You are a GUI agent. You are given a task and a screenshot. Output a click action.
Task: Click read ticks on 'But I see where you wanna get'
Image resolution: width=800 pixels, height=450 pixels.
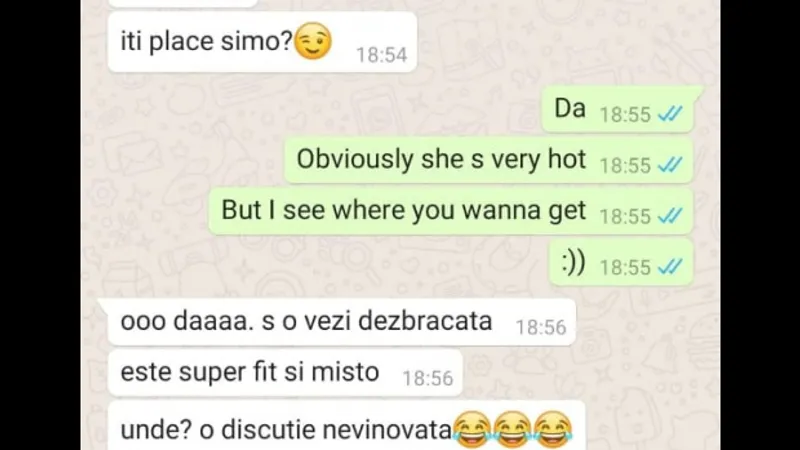[670, 216]
